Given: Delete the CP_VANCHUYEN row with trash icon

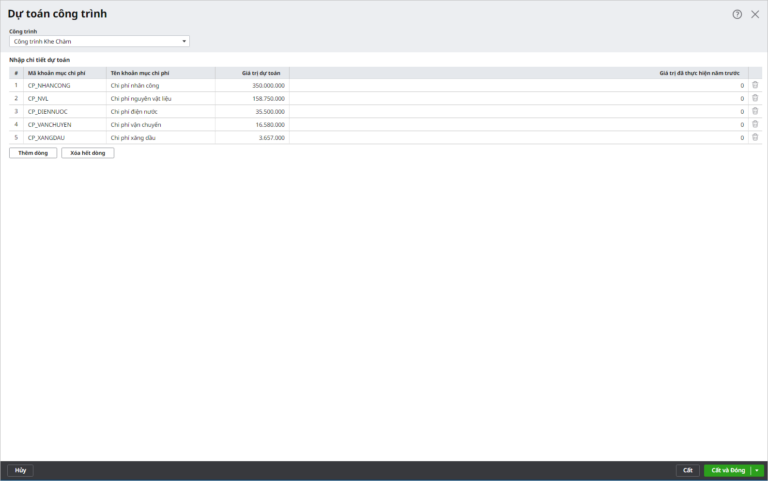Looking at the screenshot, I should [755, 124].
